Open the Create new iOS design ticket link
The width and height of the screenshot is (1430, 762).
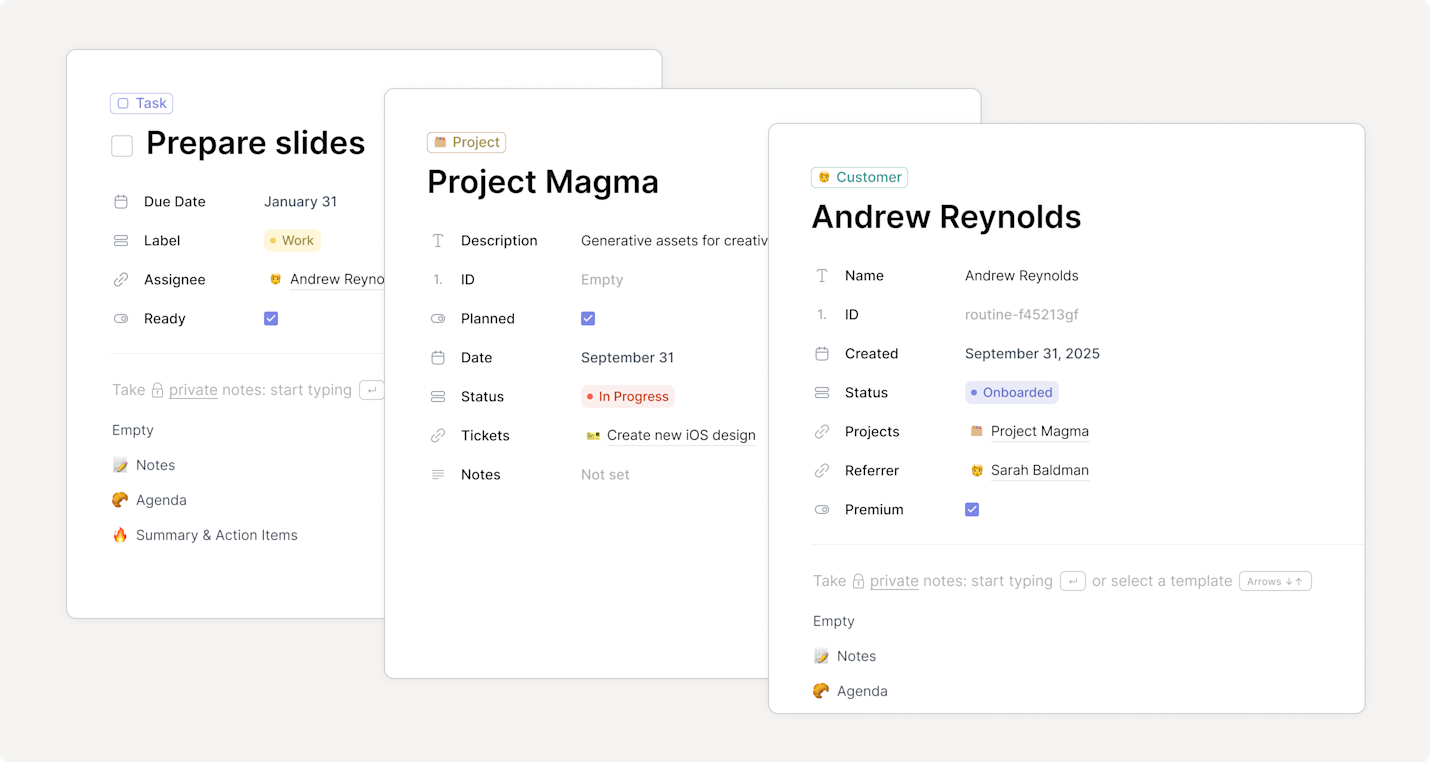[671, 436]
